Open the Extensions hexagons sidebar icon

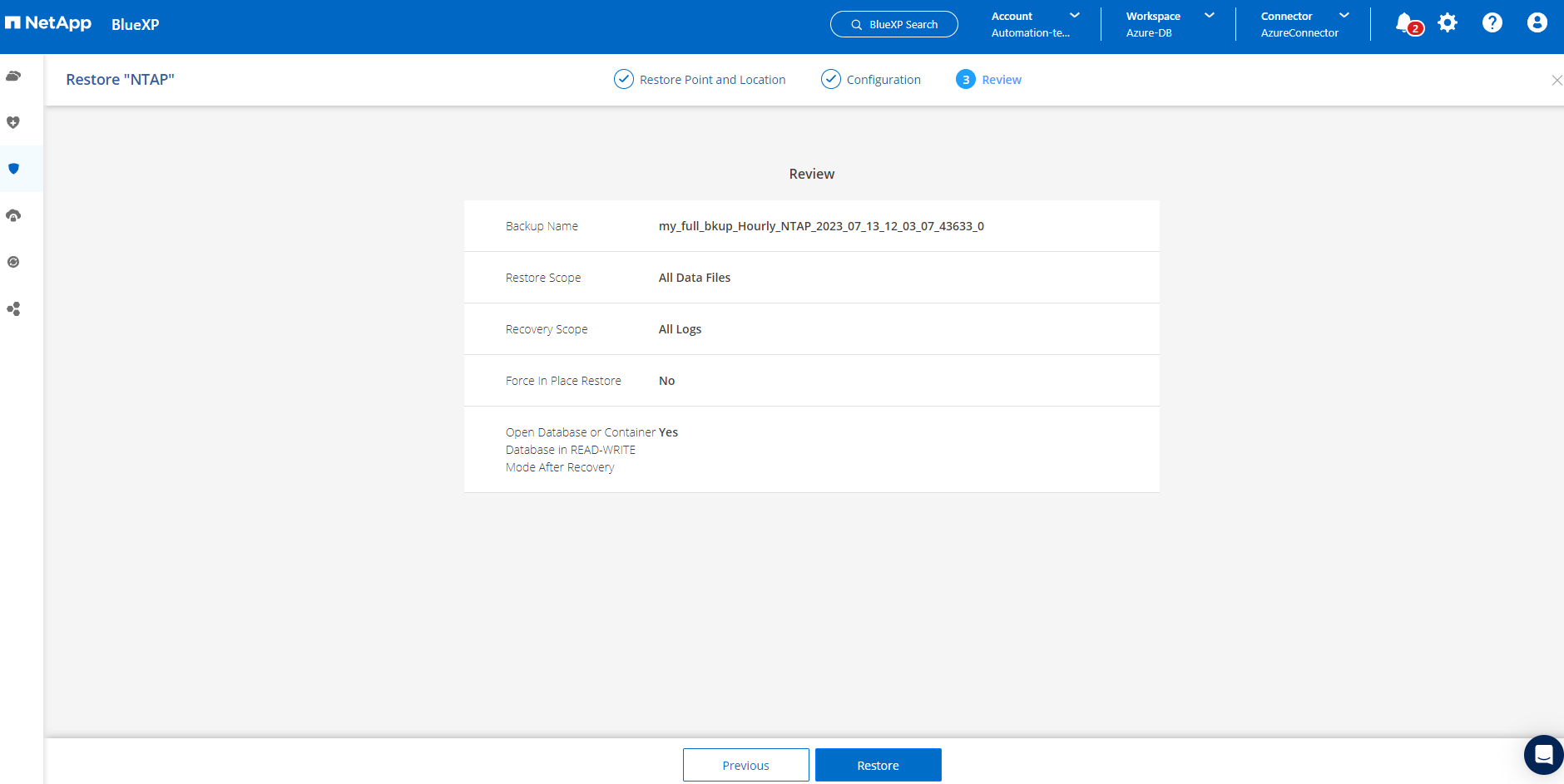[13, 309]
